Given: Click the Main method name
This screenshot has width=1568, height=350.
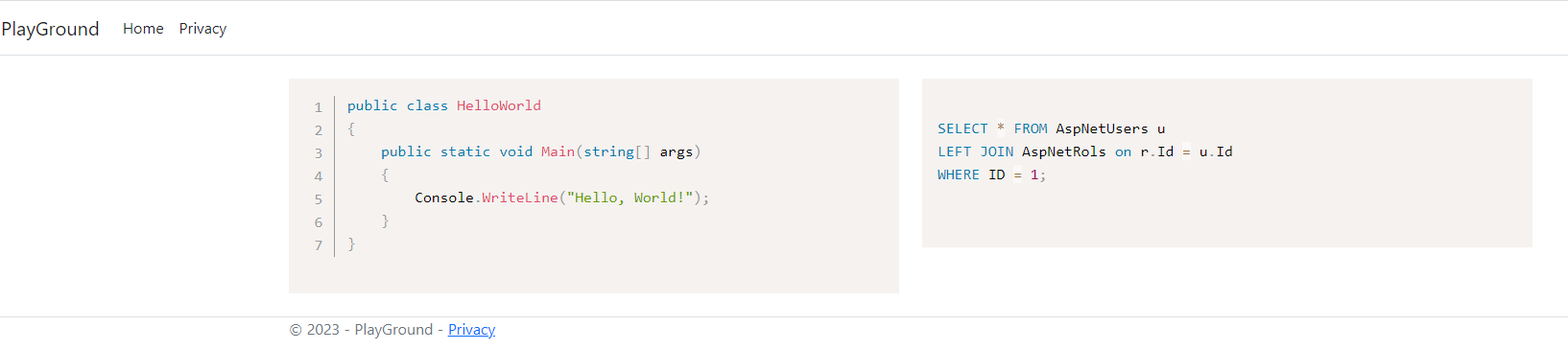Looking at the screenshot, I should click(558, 152).
